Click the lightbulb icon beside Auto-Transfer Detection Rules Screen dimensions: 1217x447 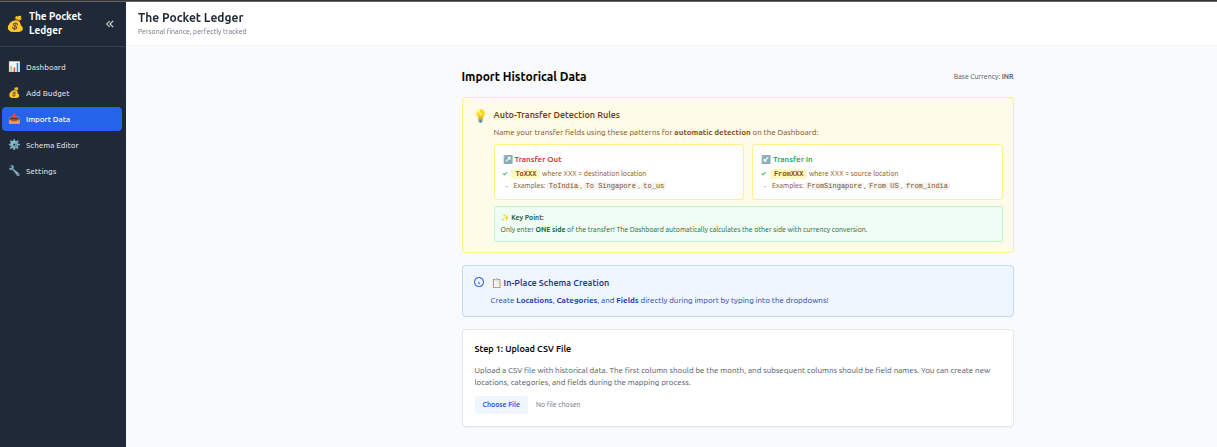pos(480,115)
